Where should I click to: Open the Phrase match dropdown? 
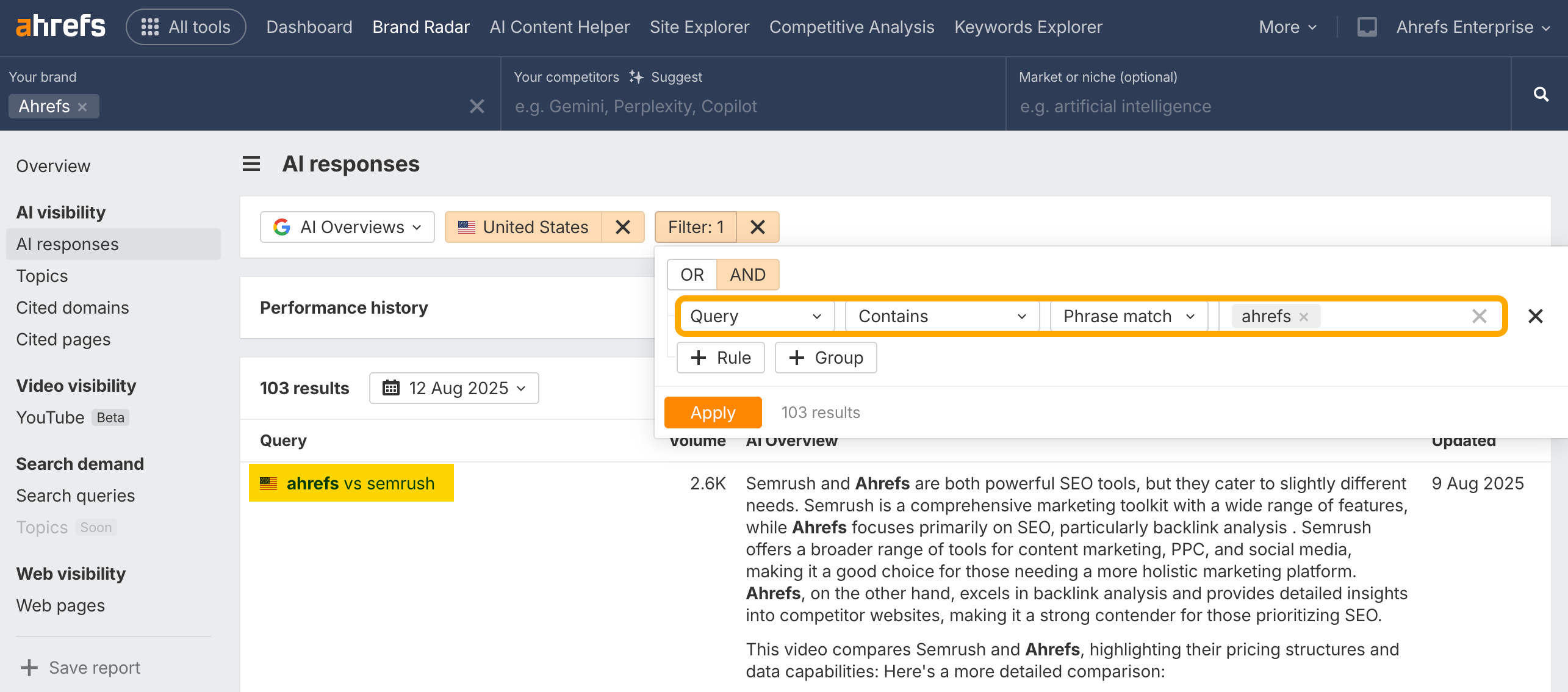(1128, 316)
